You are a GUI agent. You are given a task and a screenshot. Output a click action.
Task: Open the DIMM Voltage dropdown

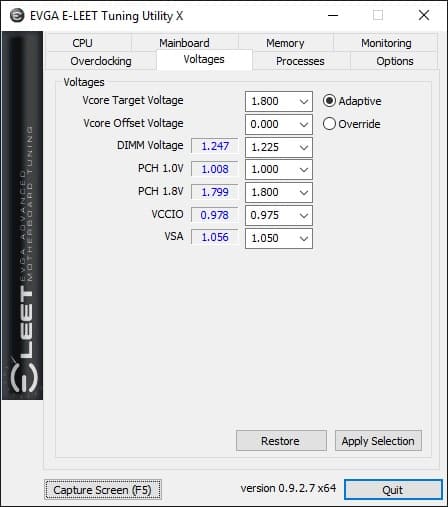[279, 147]
